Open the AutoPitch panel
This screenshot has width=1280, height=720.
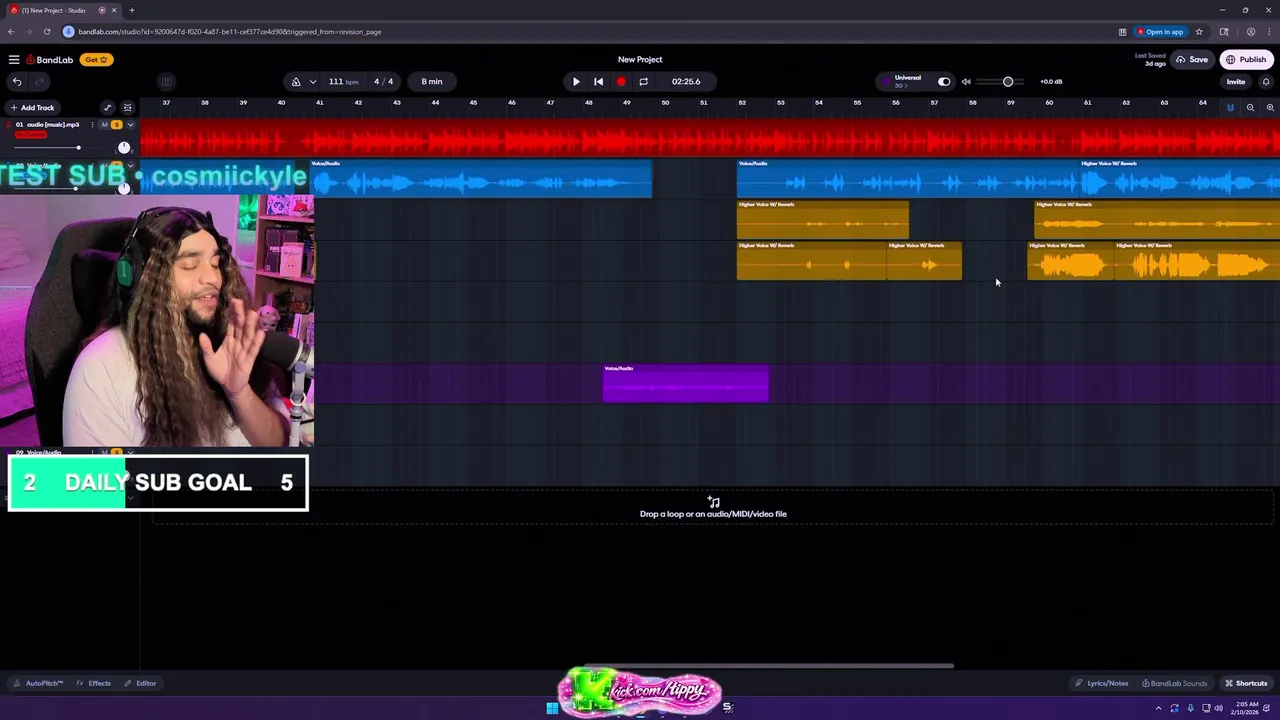pos(38,683)
